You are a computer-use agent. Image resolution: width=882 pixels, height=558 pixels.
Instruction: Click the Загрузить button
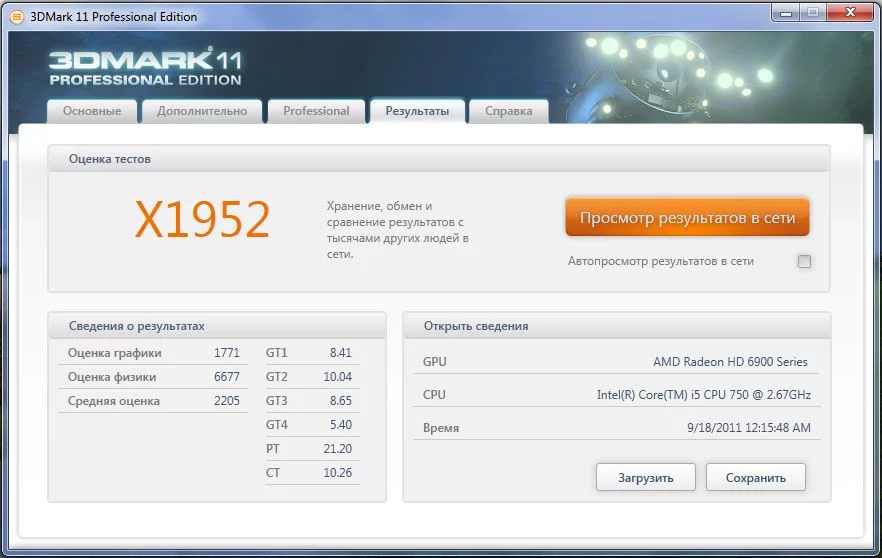(x=646, y=478)
